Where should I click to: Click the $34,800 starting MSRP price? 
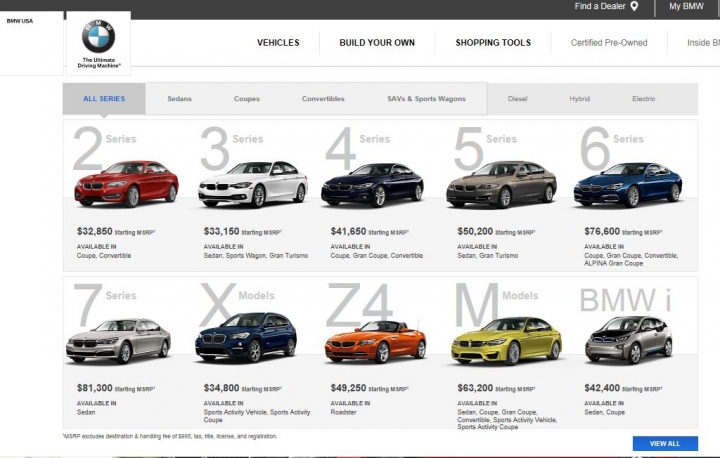coord(242,388)
